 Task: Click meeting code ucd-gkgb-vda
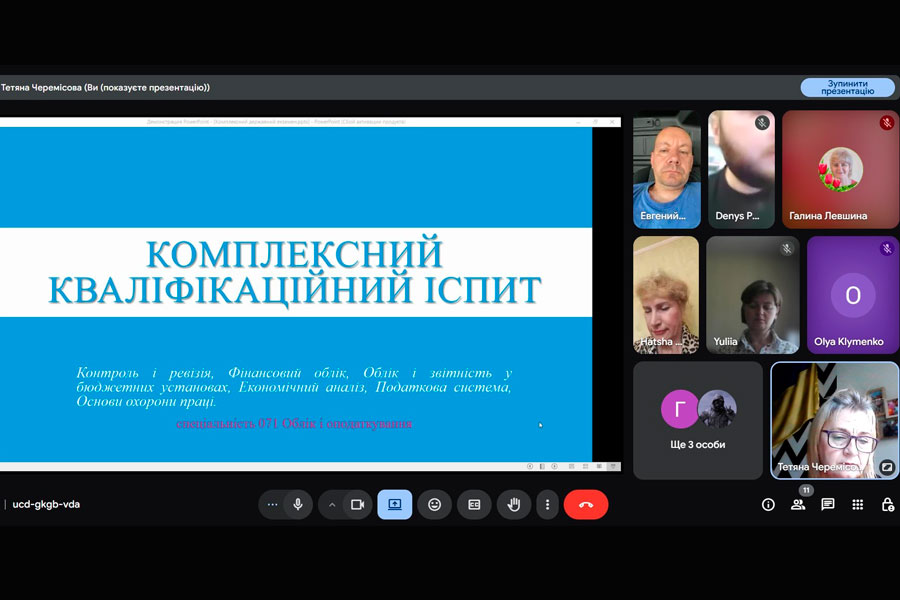pyautogui.click(x=46, y=504)
